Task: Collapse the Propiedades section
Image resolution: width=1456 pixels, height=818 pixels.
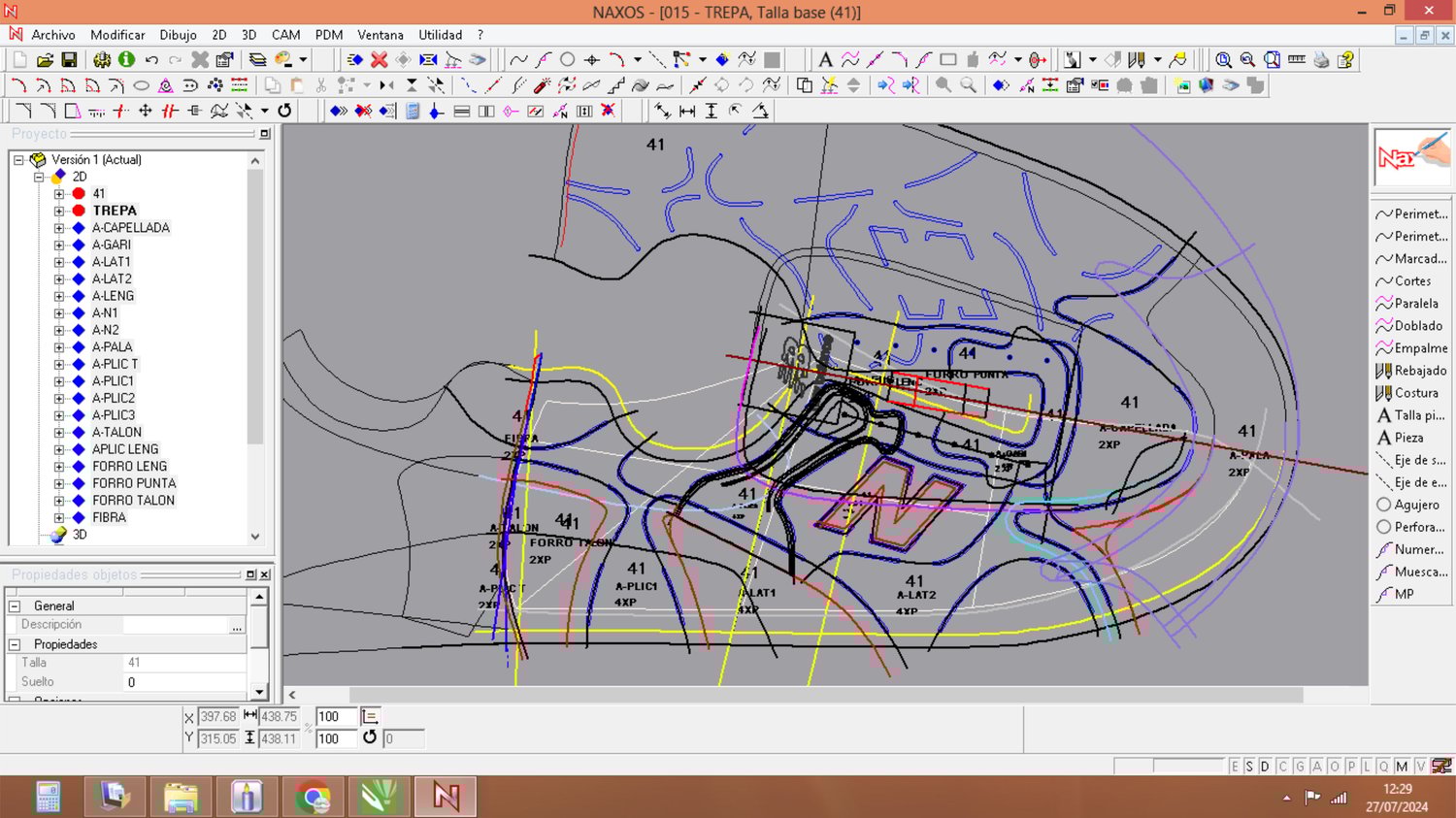Action: pos(15,644)
